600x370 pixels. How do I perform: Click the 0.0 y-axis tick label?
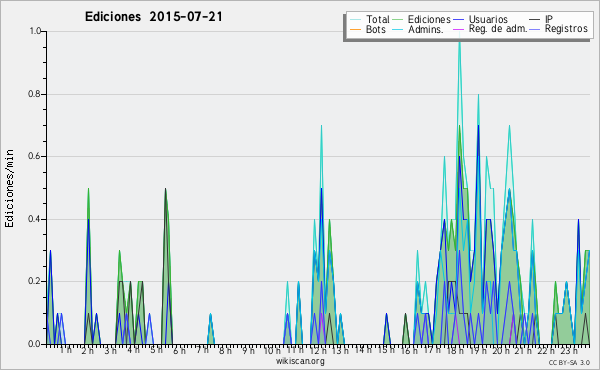point(35,344)
